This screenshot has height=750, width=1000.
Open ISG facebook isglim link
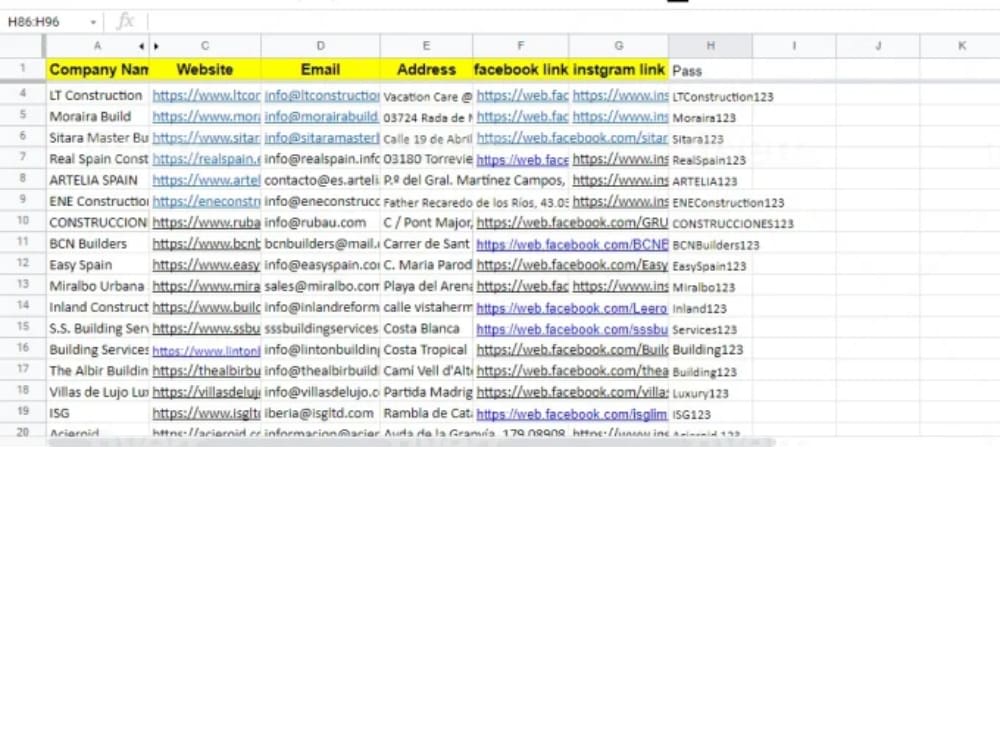point(571,414)
